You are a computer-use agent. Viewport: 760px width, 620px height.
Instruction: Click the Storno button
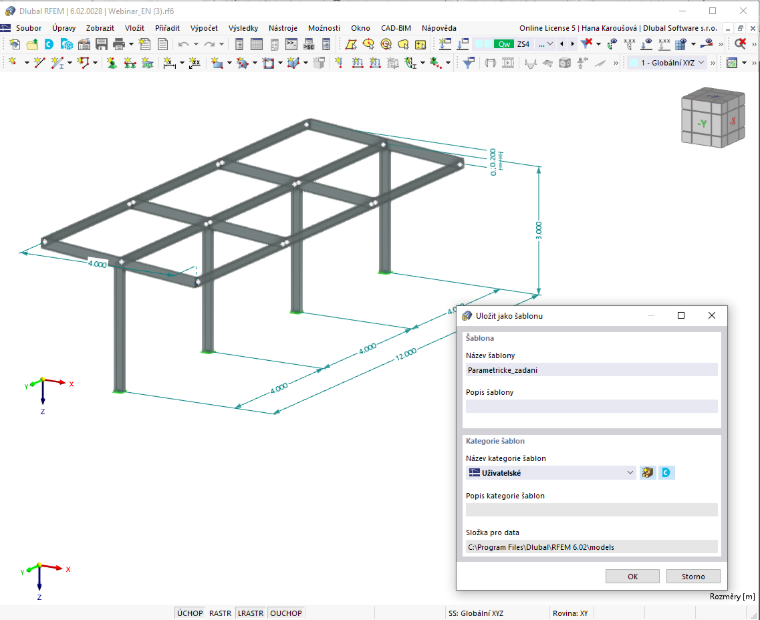click(x=693, y=576)
